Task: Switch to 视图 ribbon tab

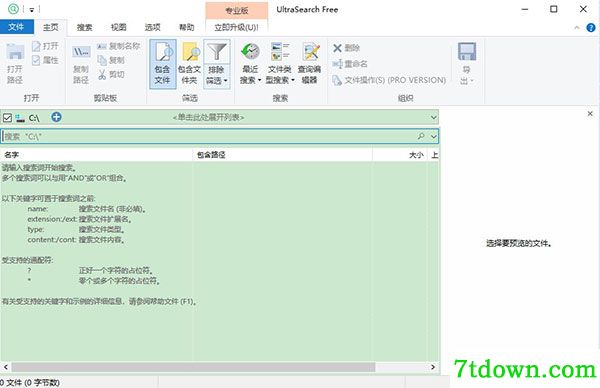Action: [x=119, y=27]
